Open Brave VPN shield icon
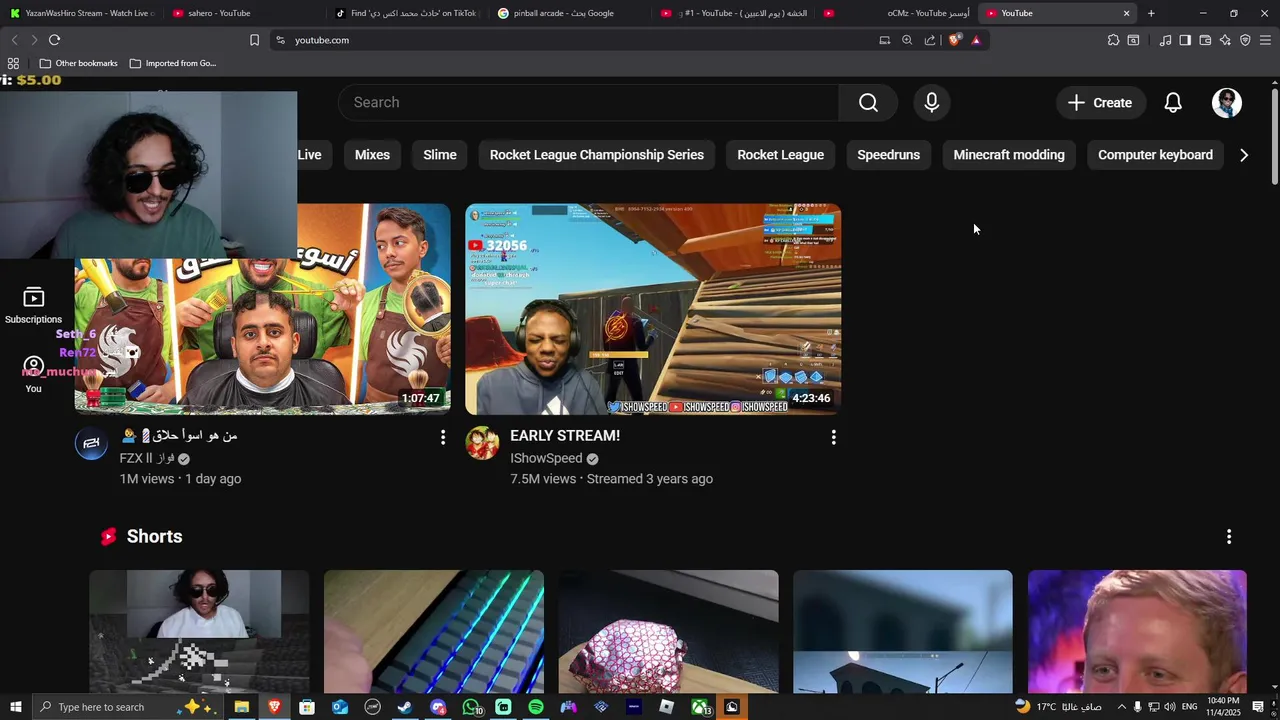 [x=1245, y=40]
